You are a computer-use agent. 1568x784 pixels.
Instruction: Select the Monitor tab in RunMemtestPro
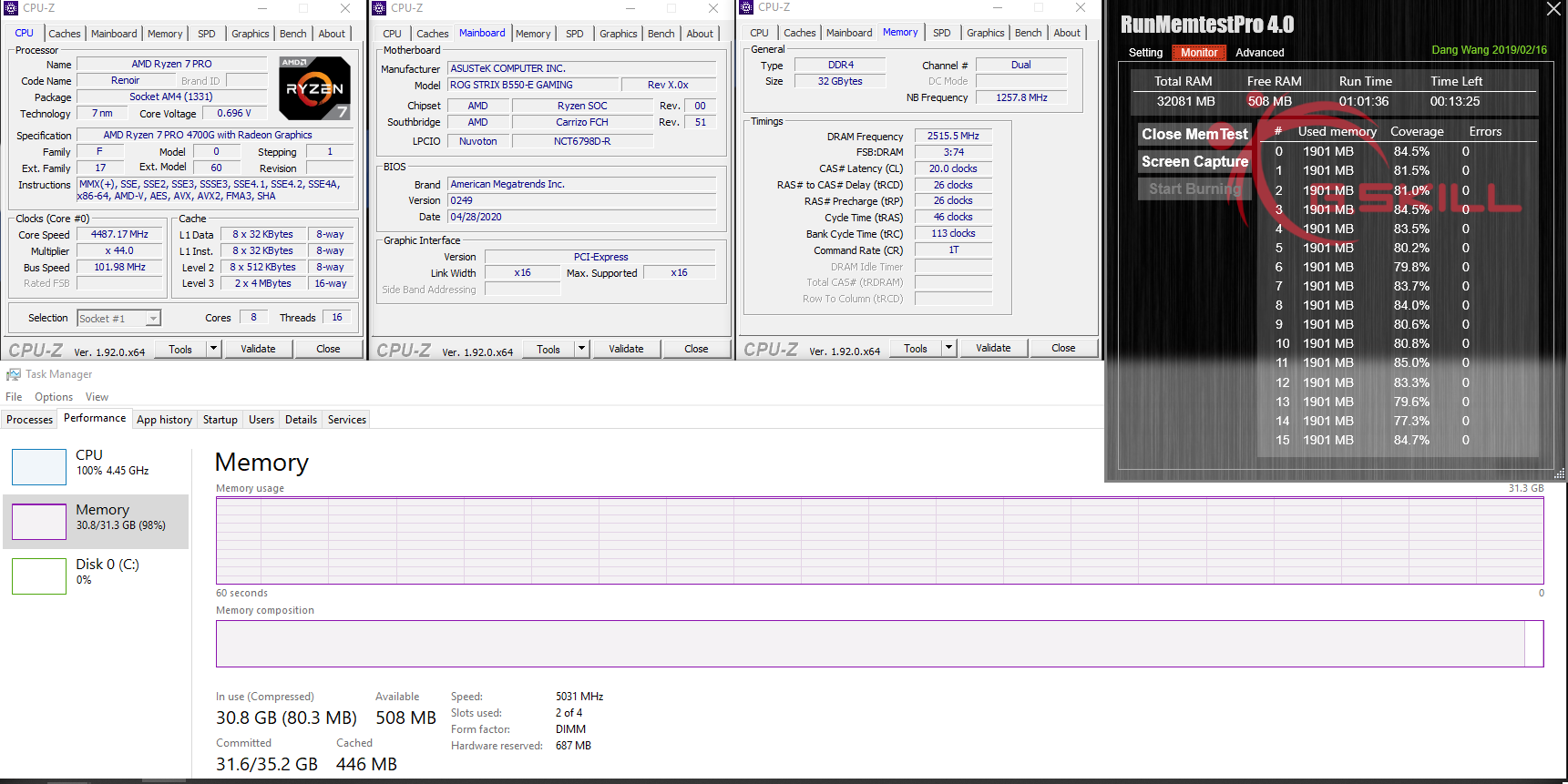(1199, 53)
